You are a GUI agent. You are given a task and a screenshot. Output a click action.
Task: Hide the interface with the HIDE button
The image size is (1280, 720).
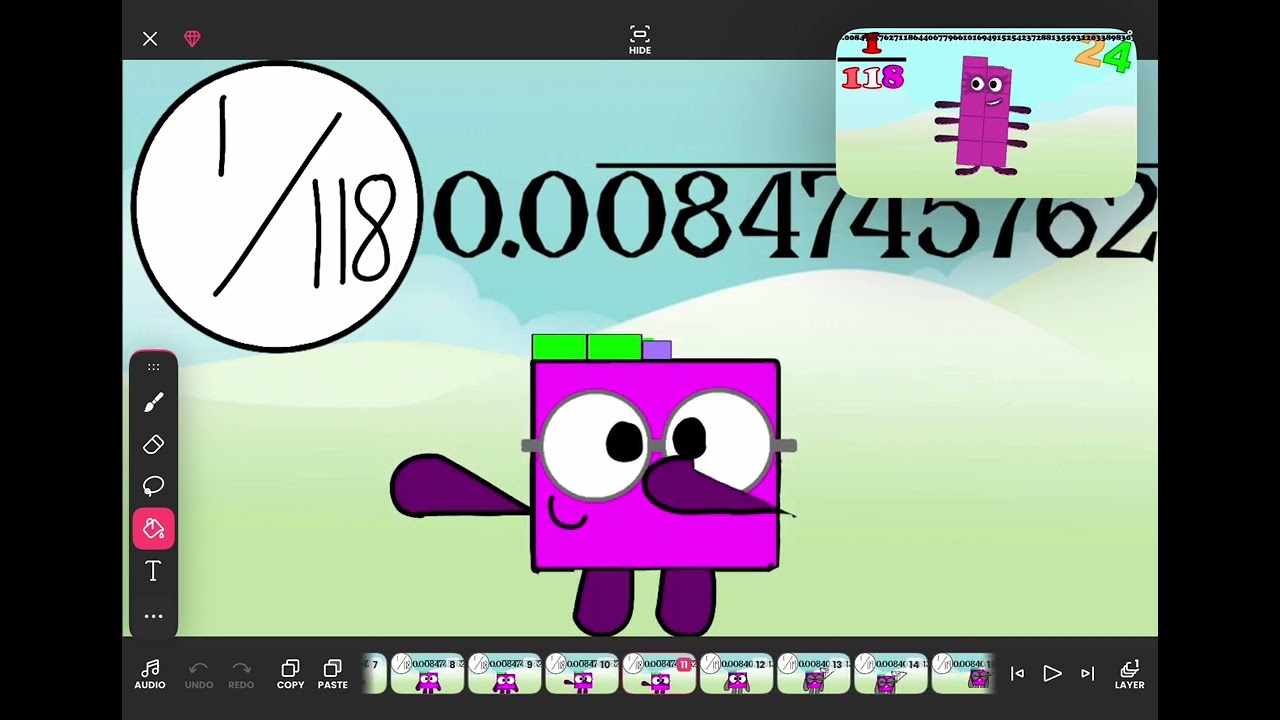pos(640,40)
